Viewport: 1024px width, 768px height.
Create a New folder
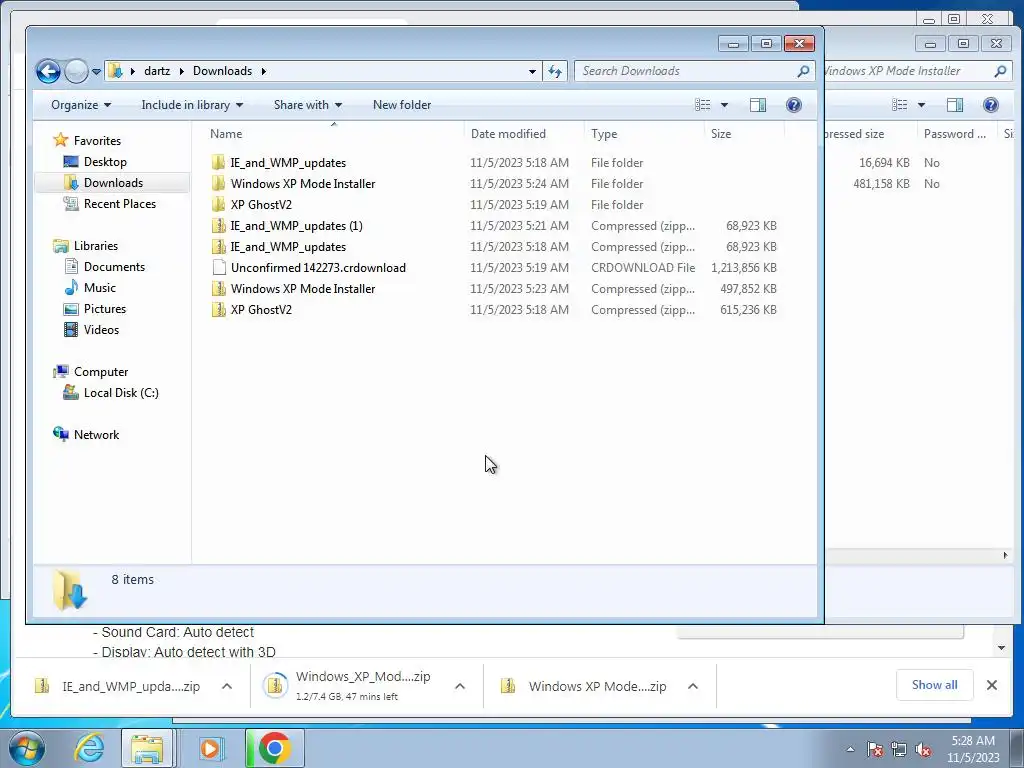click(402, 105)
